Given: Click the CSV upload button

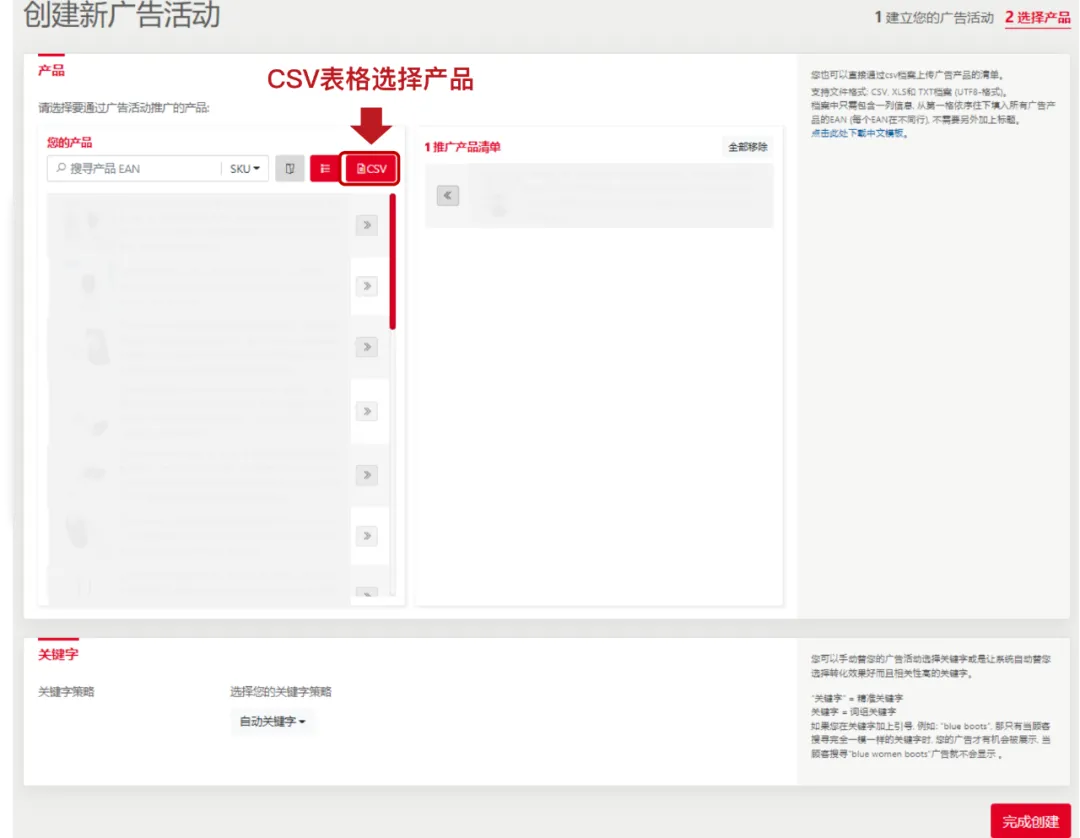Looking at the screenshot, I should click(372, 169).
